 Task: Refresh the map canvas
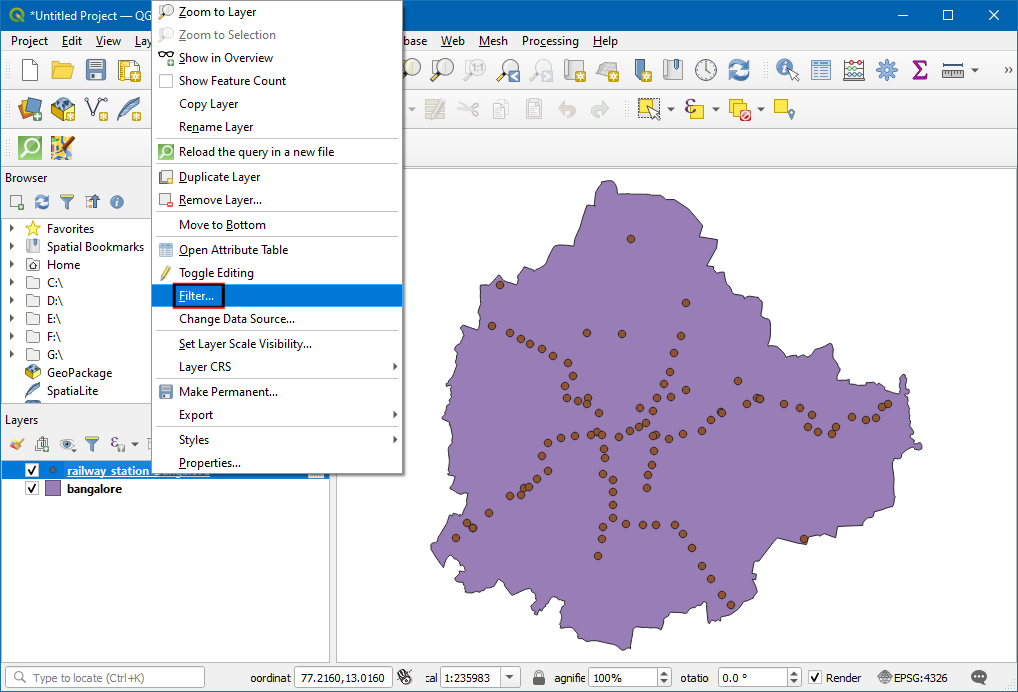pyautogui.click(x=738, y=71)
